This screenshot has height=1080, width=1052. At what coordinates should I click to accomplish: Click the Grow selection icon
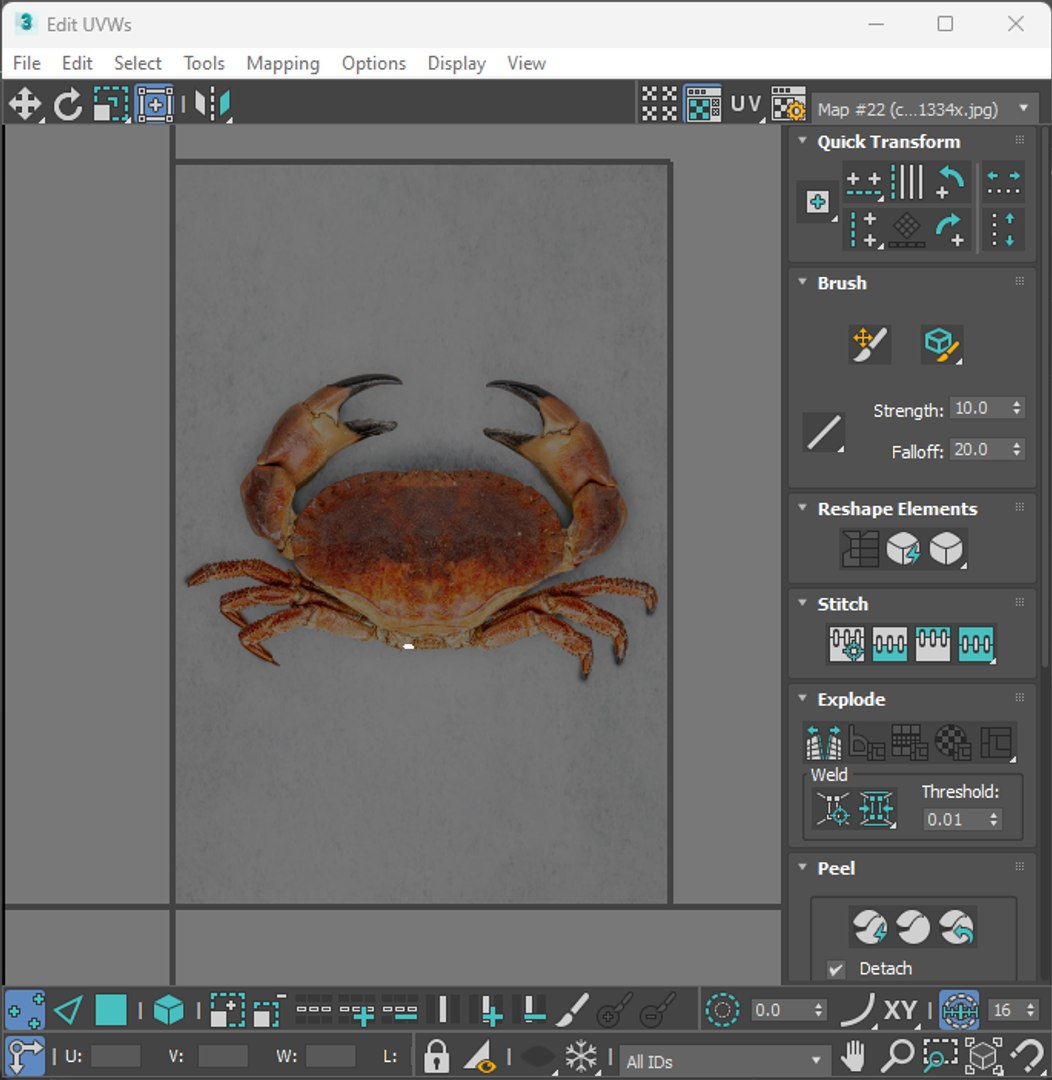click(x=227, y=1010)
